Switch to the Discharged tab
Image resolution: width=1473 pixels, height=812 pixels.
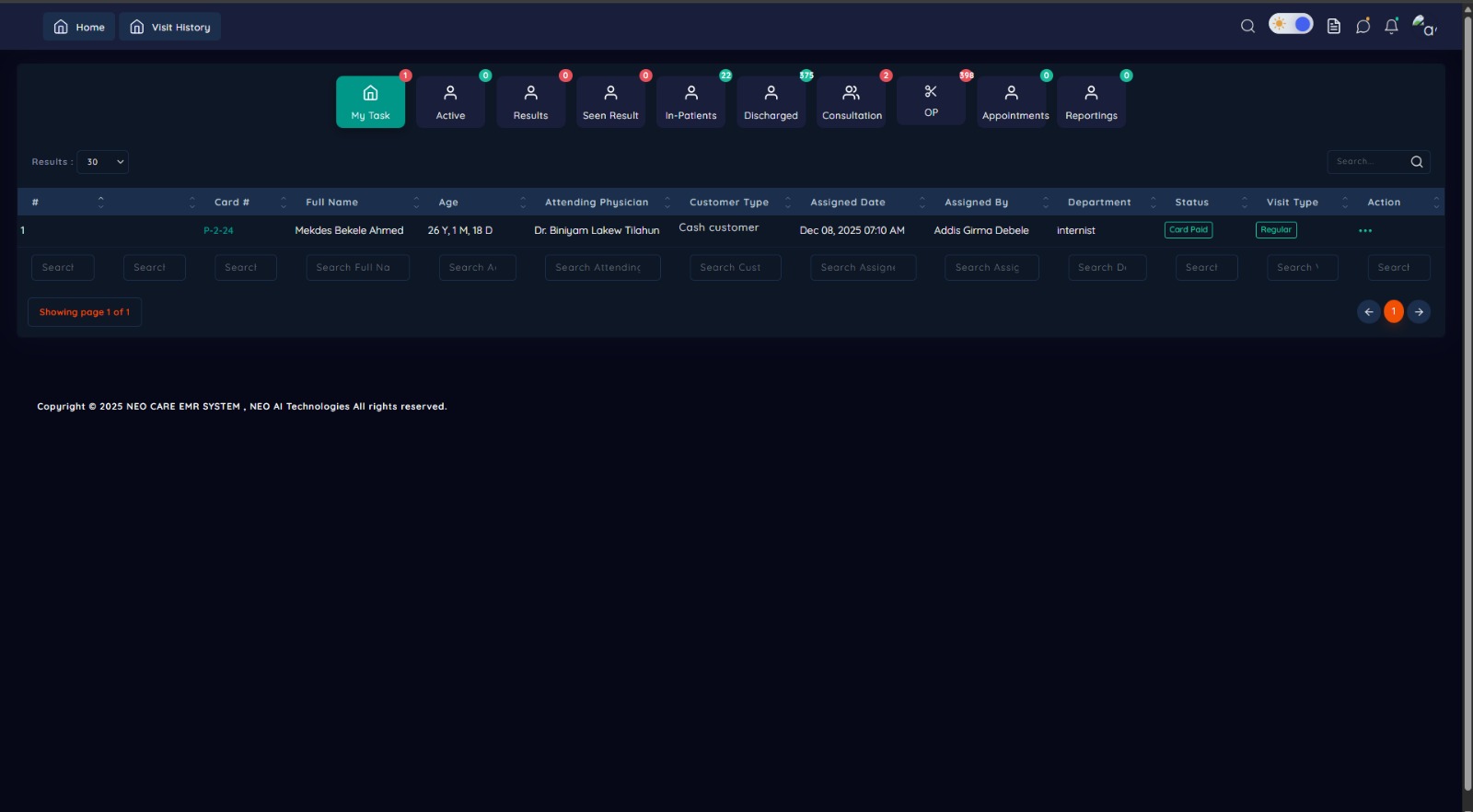[x=771, y=101]
